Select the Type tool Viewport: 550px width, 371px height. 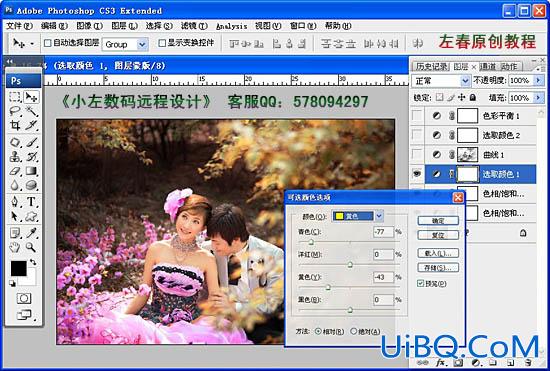pos(31,202)
